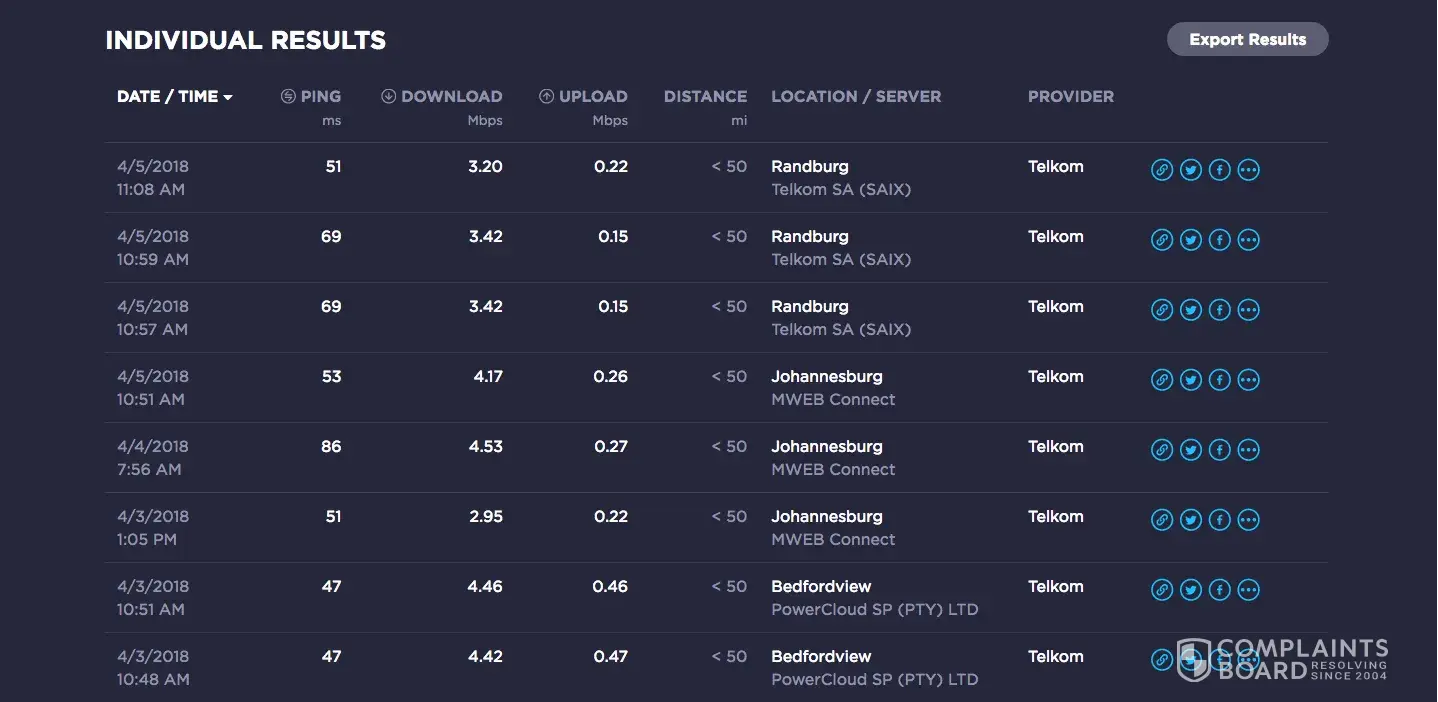Open more options for 7:56 AM result
1438x702 pixels.
(x=1248, y=450)
